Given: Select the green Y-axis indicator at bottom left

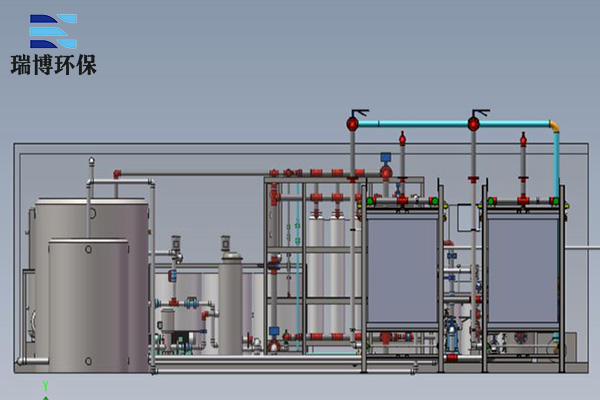Looking at the screenshot, I should (45, 389).
